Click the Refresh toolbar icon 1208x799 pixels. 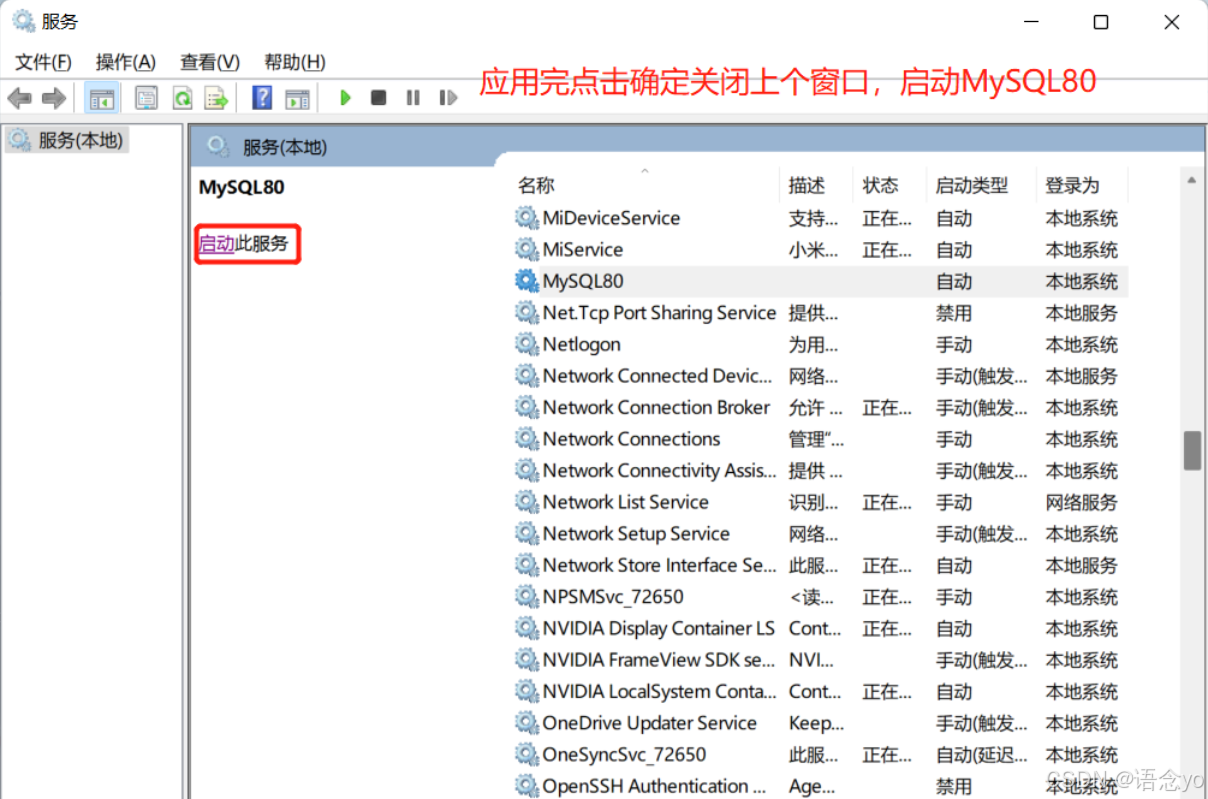[181, 98]
